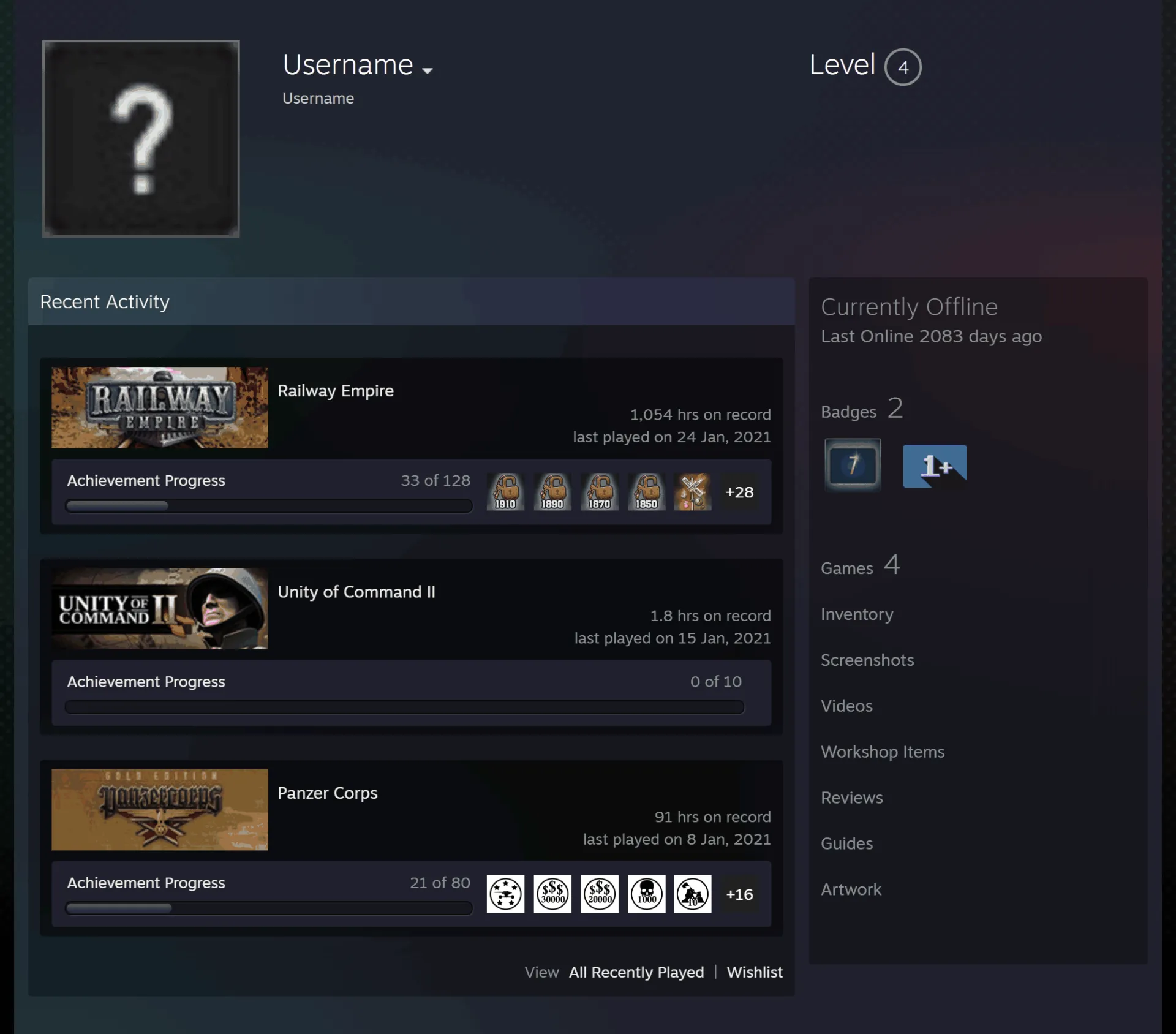Click the Railway Empire 1850 achievement icon

[646, 492]
